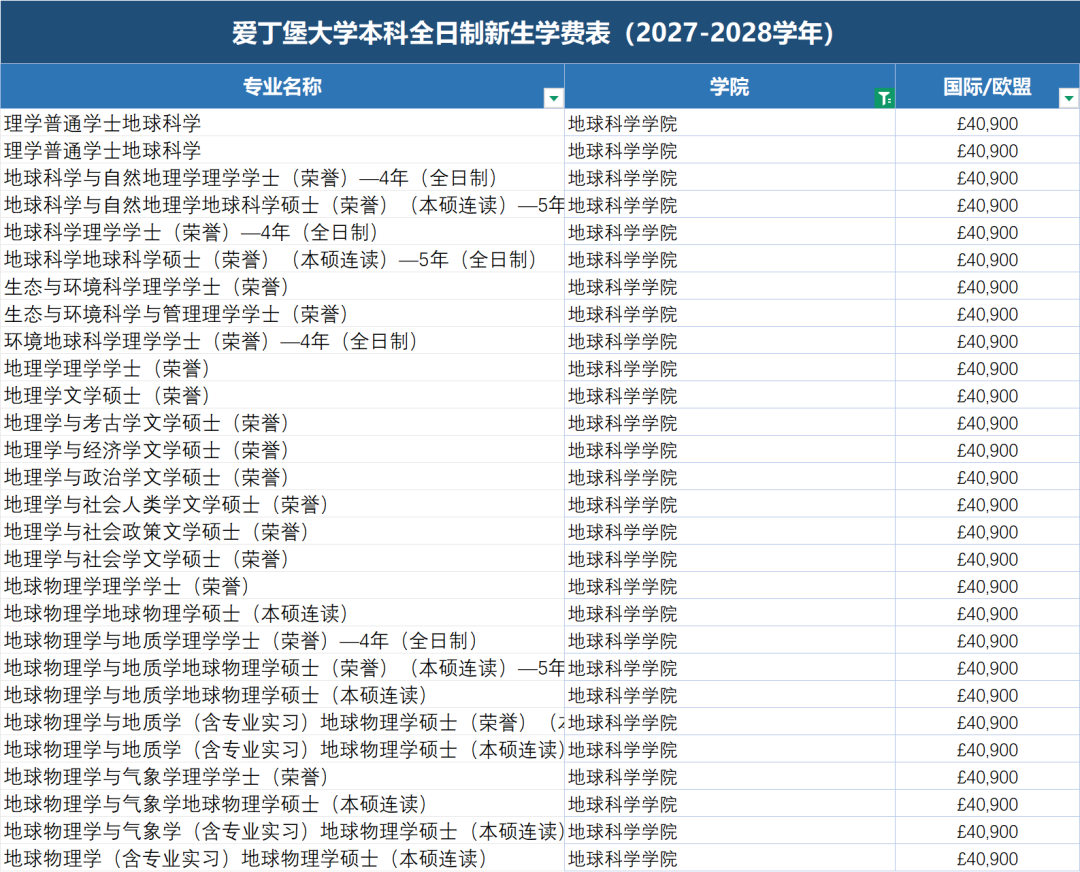Open the 专业名称 column filter dropdown

pos(553,98)
